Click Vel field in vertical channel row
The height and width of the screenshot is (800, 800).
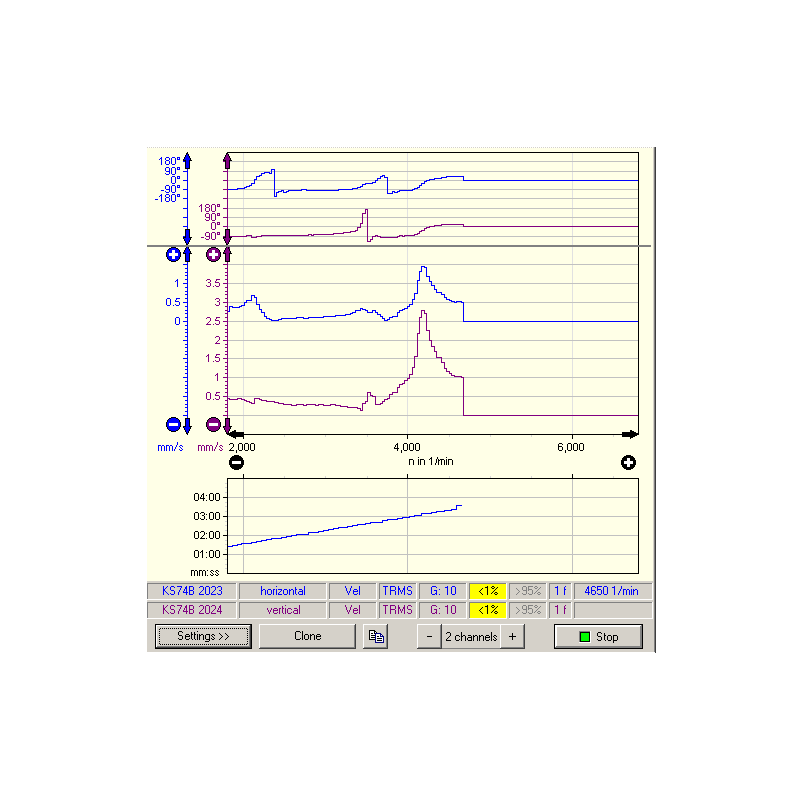(353, 610)
